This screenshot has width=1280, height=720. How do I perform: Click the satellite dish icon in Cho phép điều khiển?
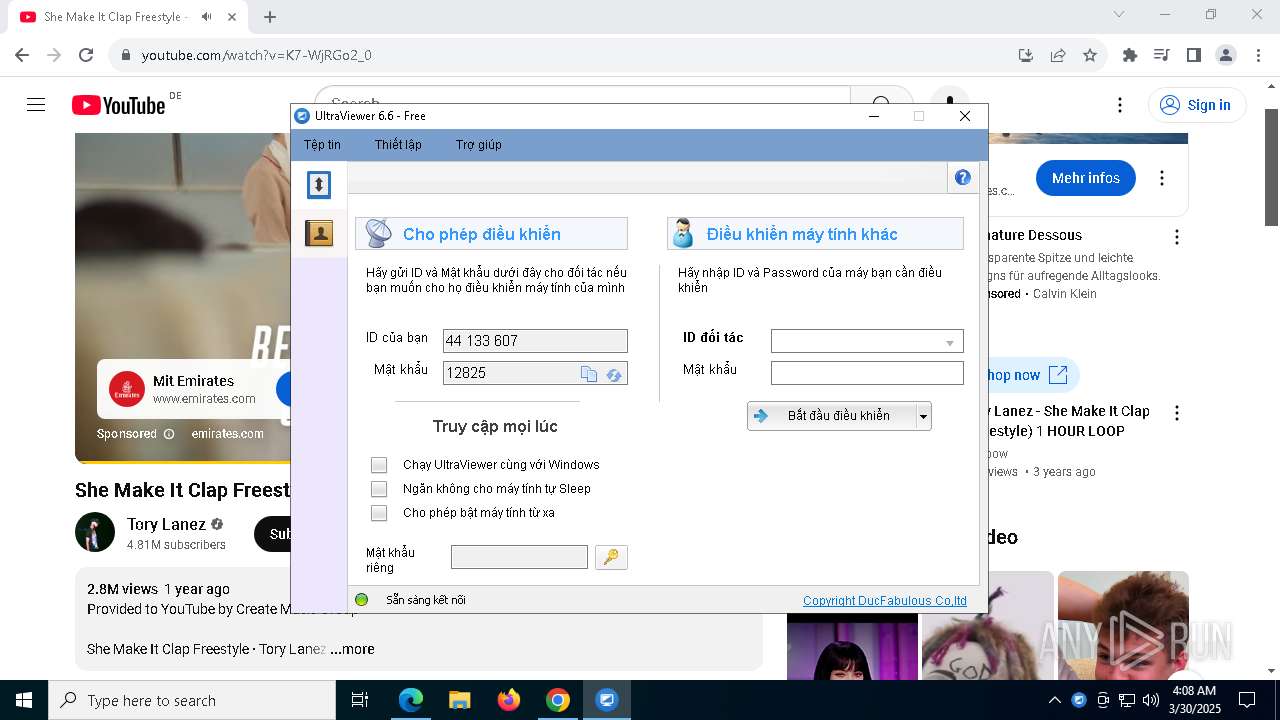tap(378, 233)
